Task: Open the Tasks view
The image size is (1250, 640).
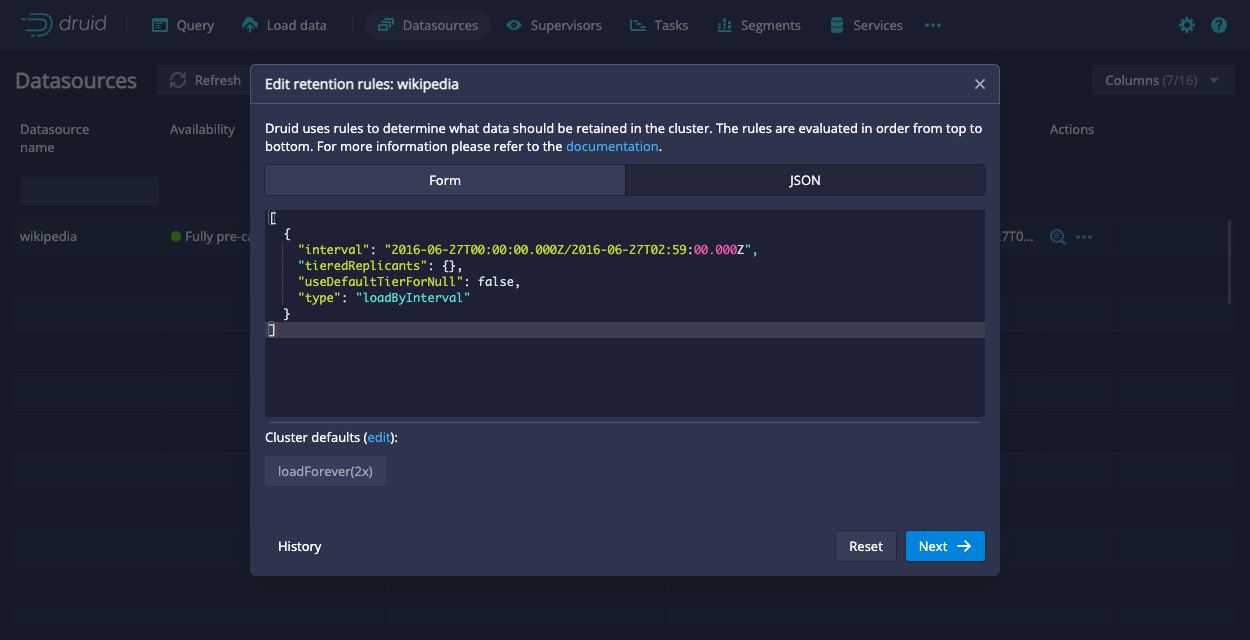Action: pyautogui.click(x=659, y=25)
